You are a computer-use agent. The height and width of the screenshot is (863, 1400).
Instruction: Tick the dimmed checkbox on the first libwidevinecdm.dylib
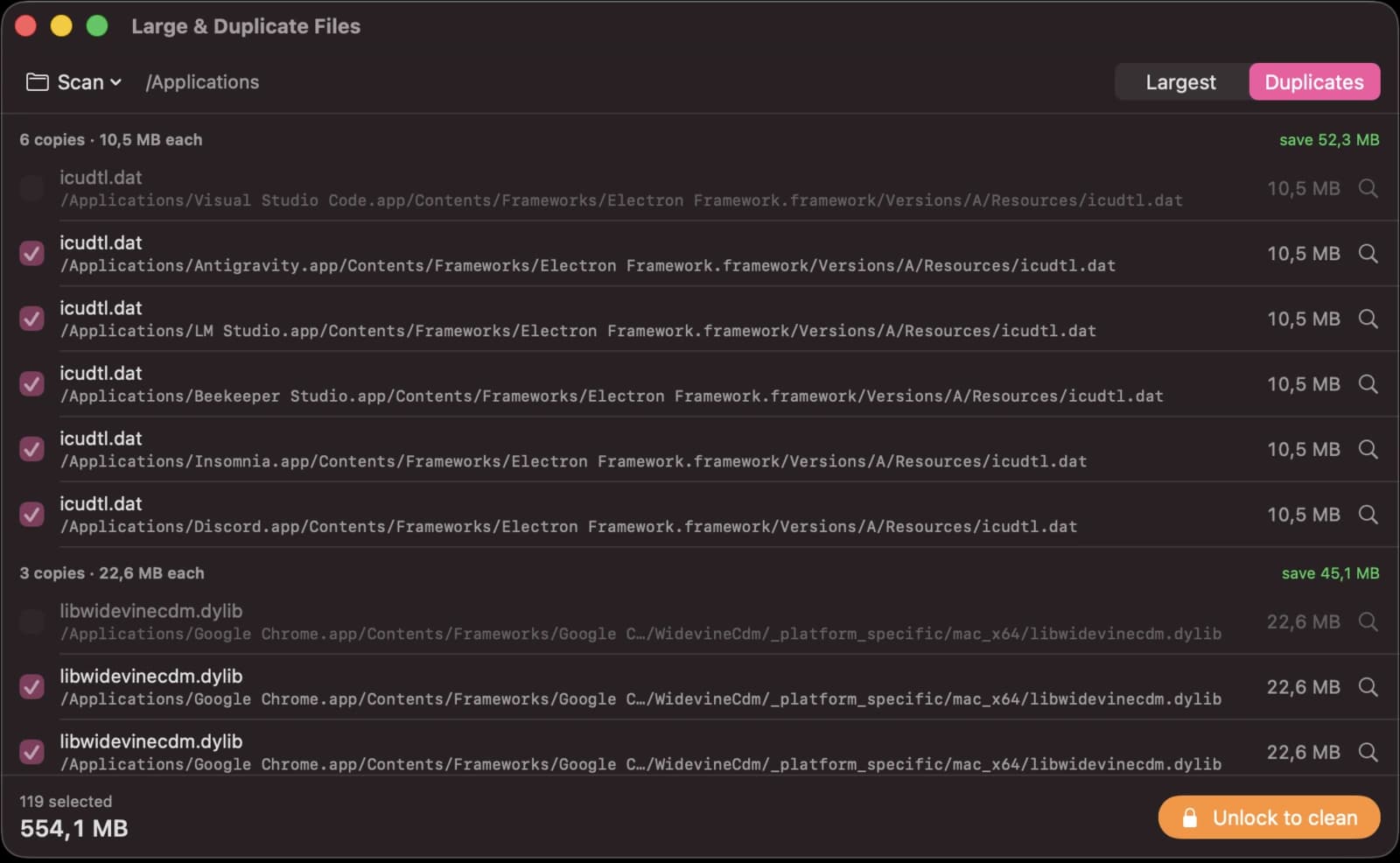click(x=32, y=621)
